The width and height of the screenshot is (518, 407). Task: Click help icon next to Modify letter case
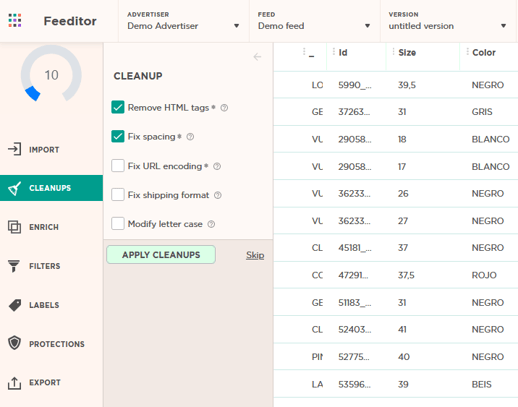[x=211, y=224]
